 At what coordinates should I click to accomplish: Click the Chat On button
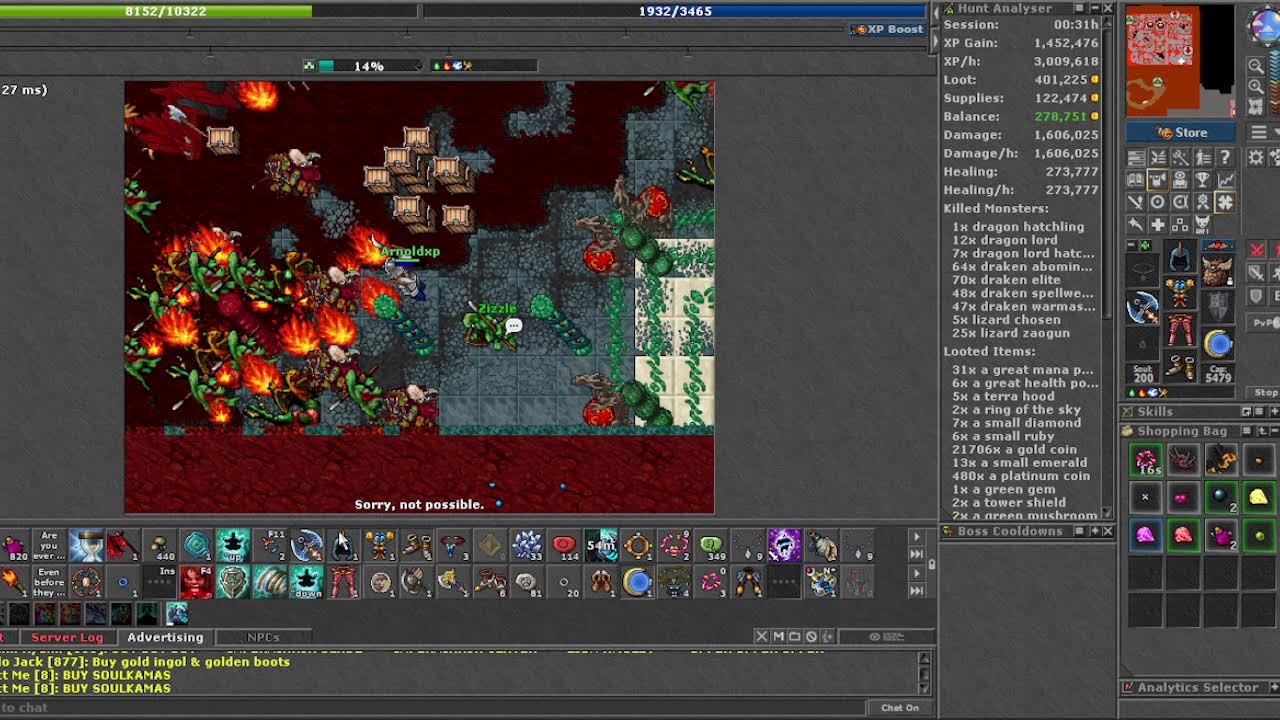(x=900, y=707)
